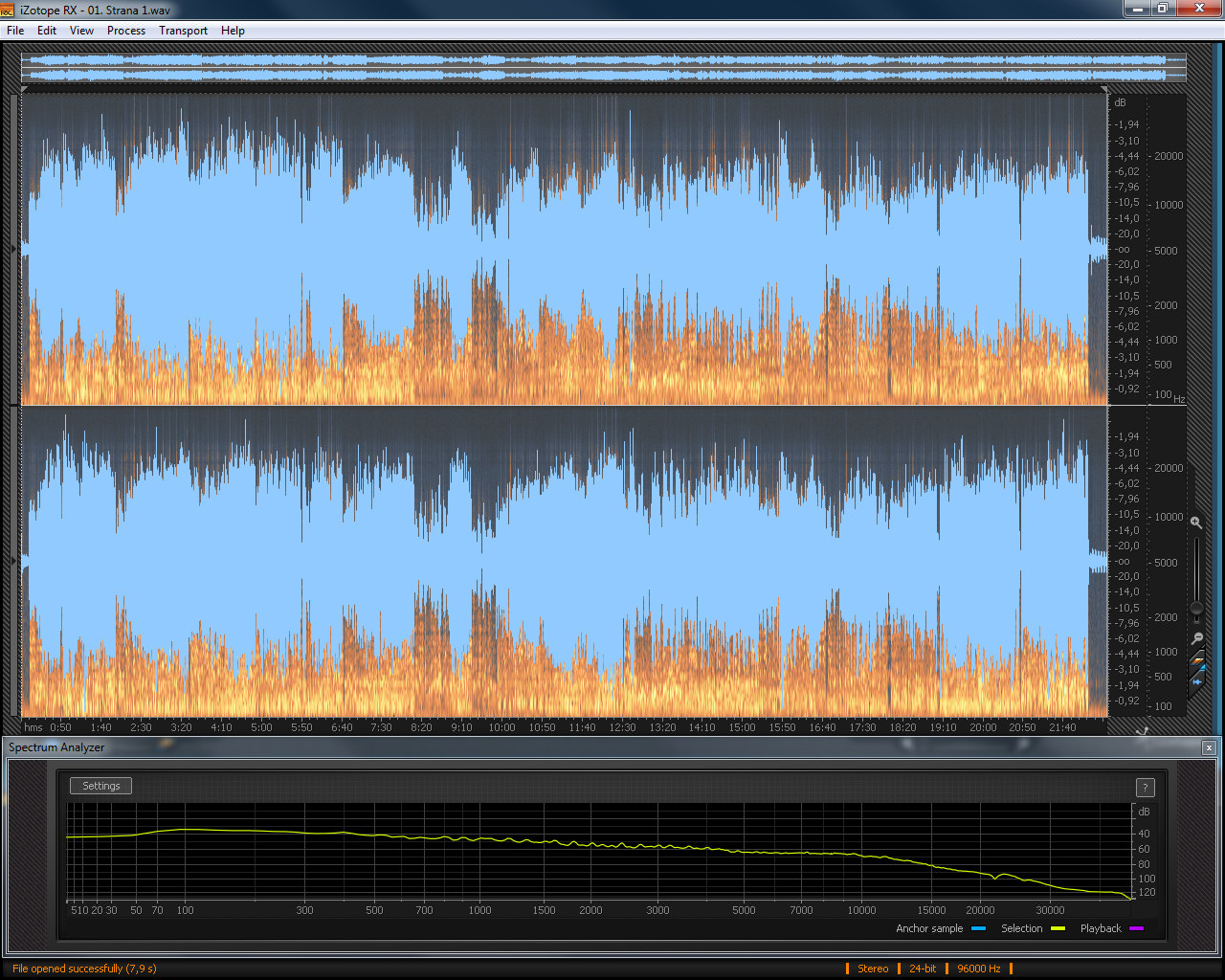Open the Help menu

point(233,31)
